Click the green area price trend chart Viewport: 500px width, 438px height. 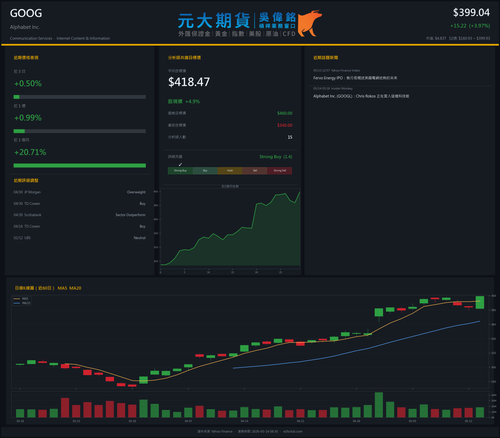coord(230,229)
